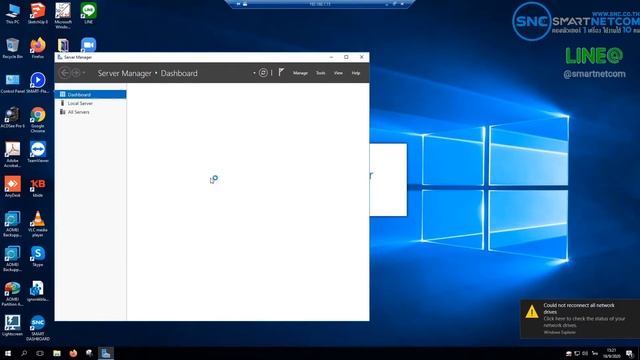Refresh the Server Manager dashboard

pyautogui.click(x=263, y=73)
